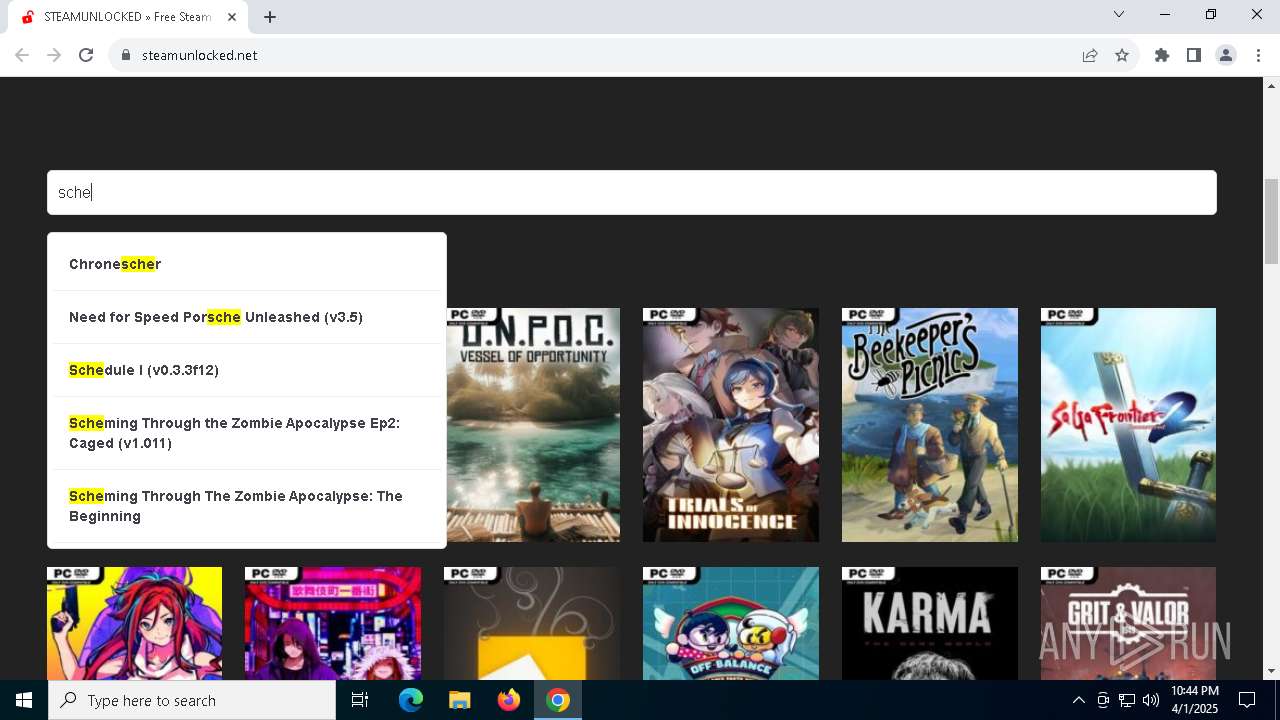Image resolution: width=1280 pixels, height=720 pixels.
Task: Open the Chrome profile avatar
Action: tap(1226, 55)
